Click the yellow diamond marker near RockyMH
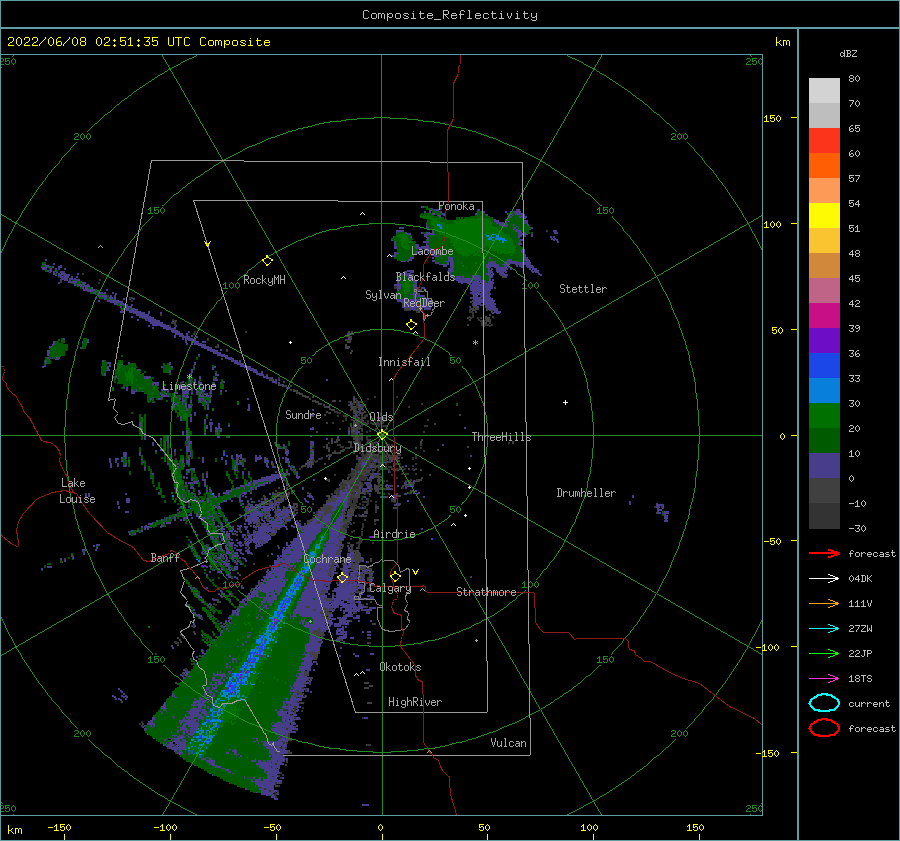 tap(267, 261)
